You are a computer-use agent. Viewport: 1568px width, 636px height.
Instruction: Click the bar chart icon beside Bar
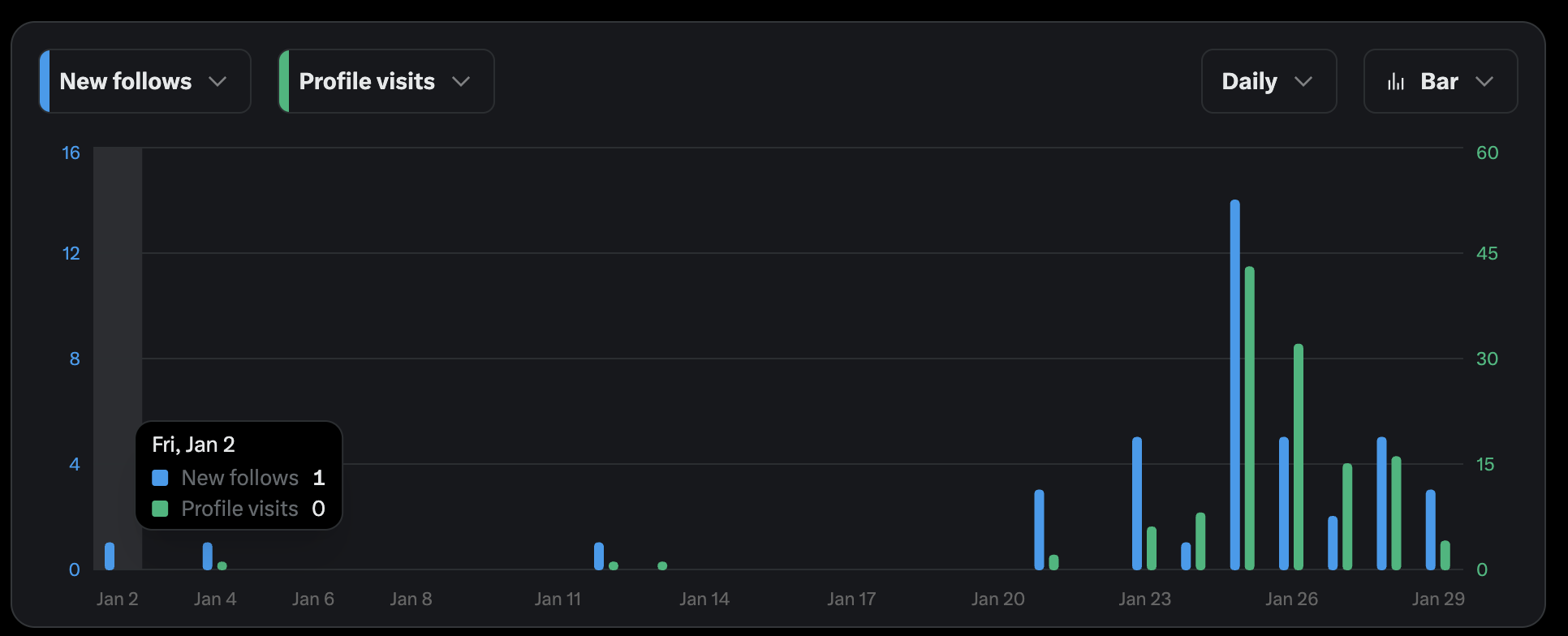(1396, 82)
